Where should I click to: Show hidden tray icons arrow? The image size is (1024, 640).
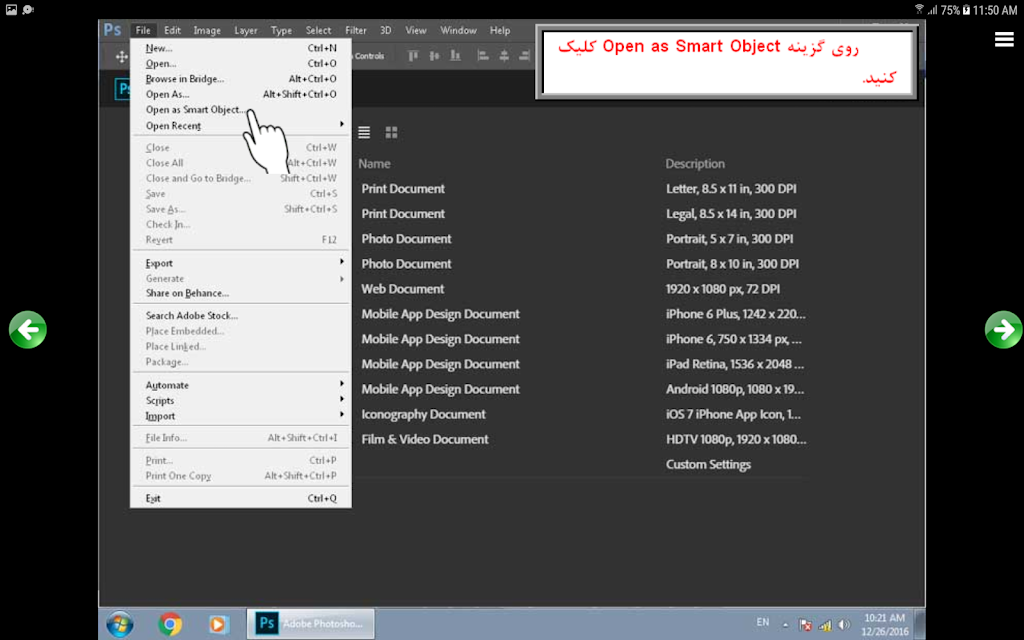[786, 625]
